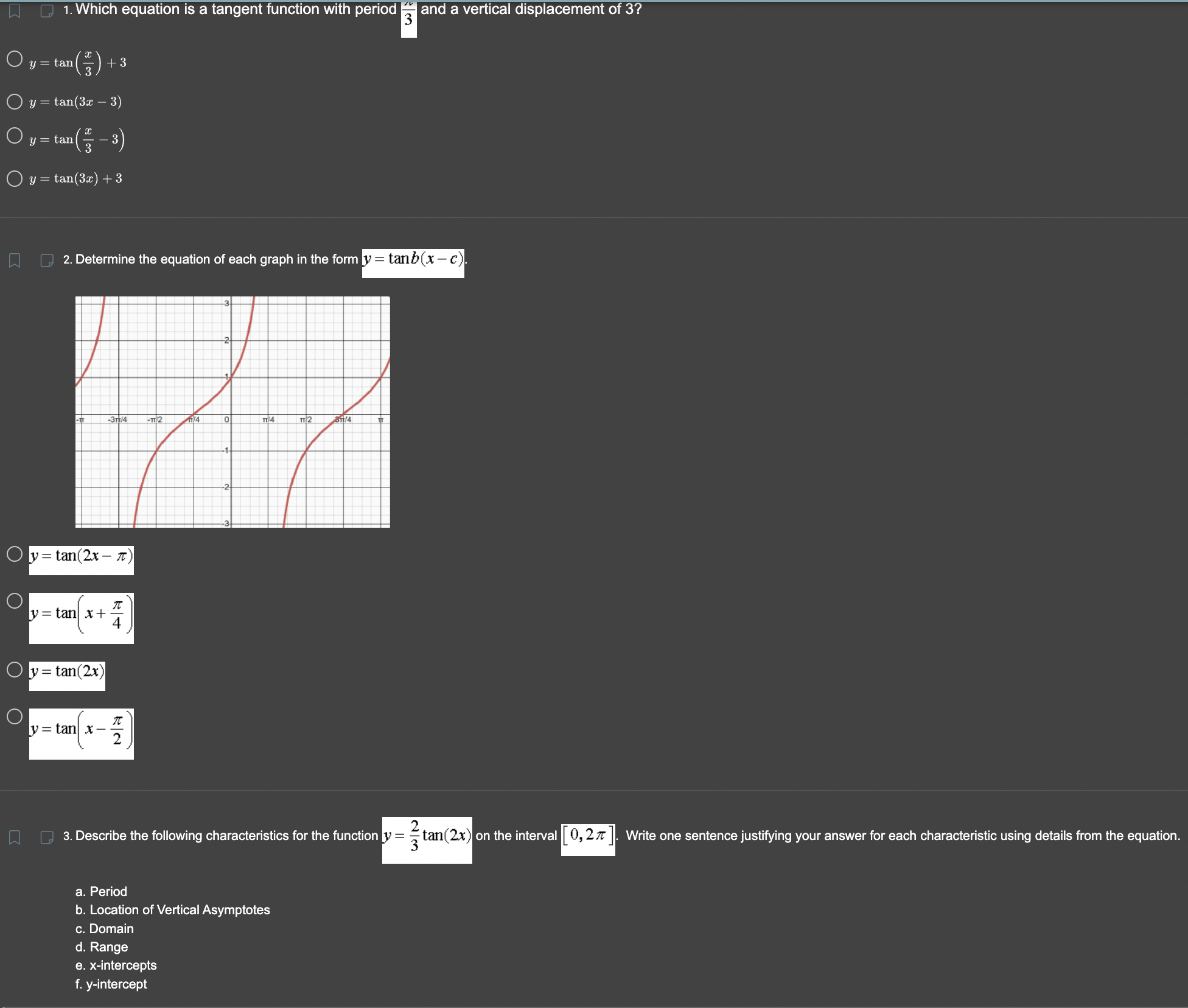Select answer y = tan(3x) + 3
Viewport: 1188px width, 1008px height.
click(x=15, y=177)
